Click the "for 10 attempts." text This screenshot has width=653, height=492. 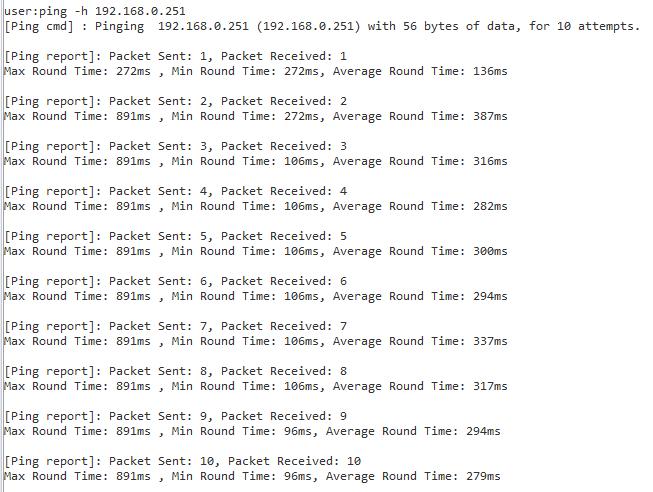coord(585,26)
